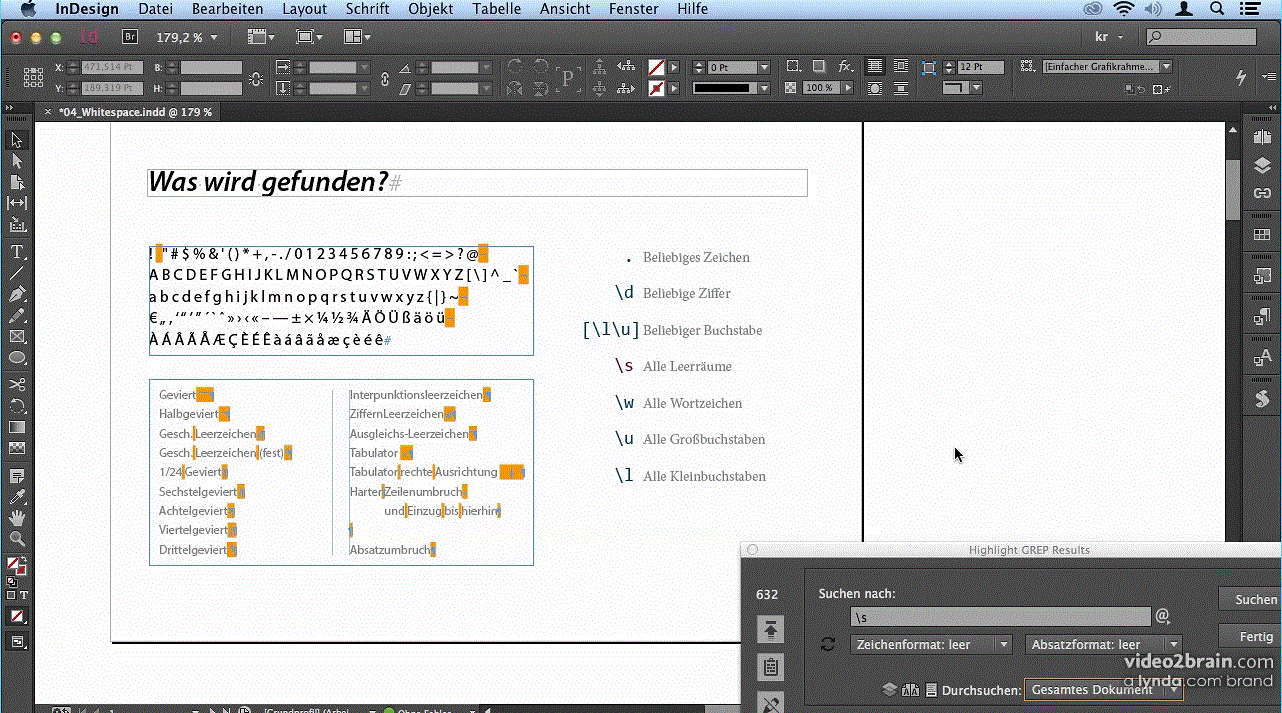Click the Quick Apply lightning icon
The image size is (1282, 713).
pos(1242,77)
